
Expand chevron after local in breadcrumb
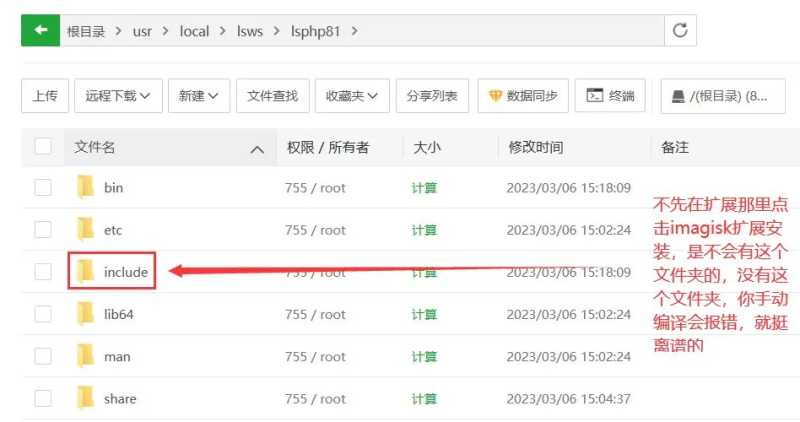pos(222,31)
